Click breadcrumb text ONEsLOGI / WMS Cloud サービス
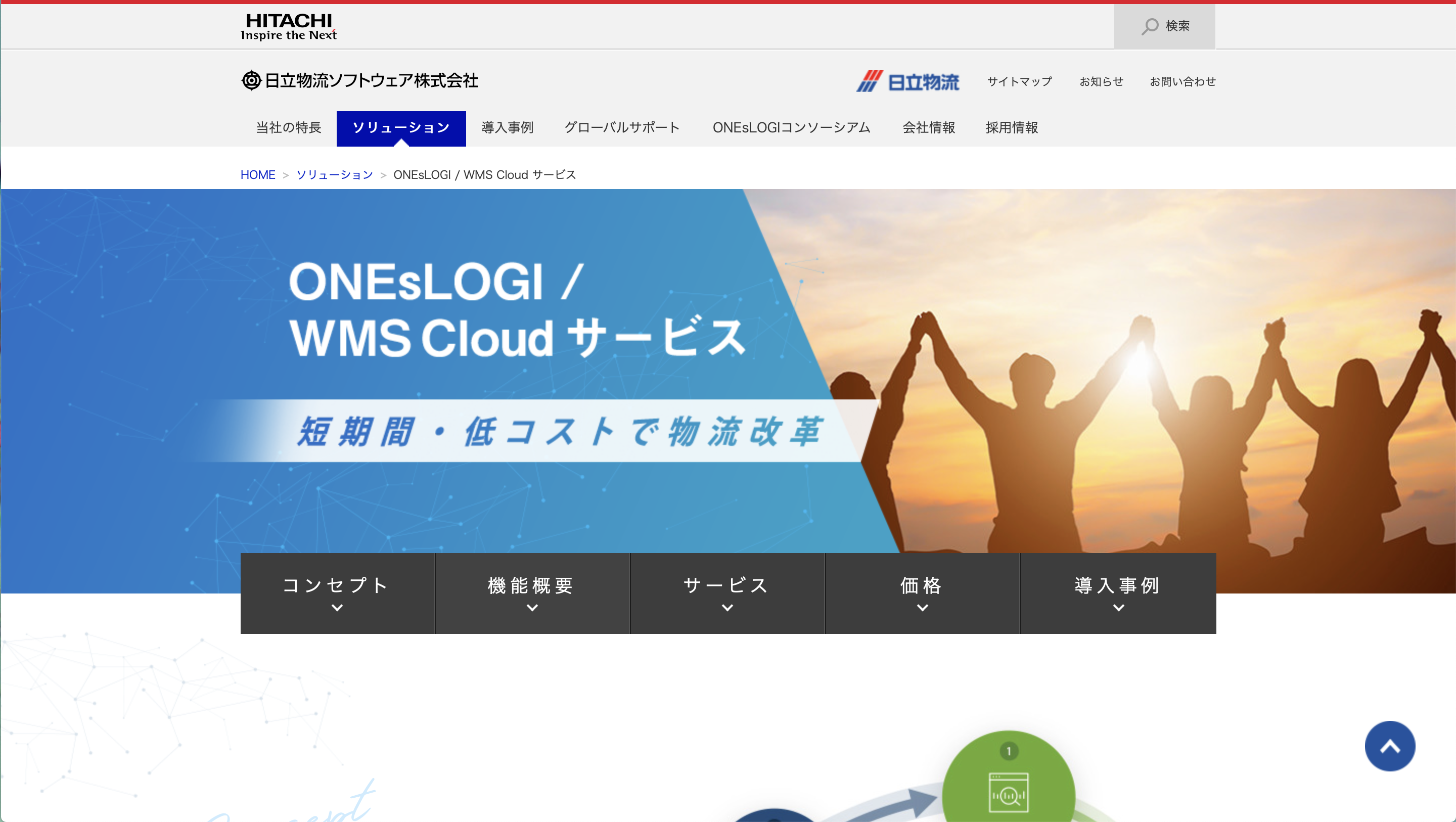 click(484, 175)
